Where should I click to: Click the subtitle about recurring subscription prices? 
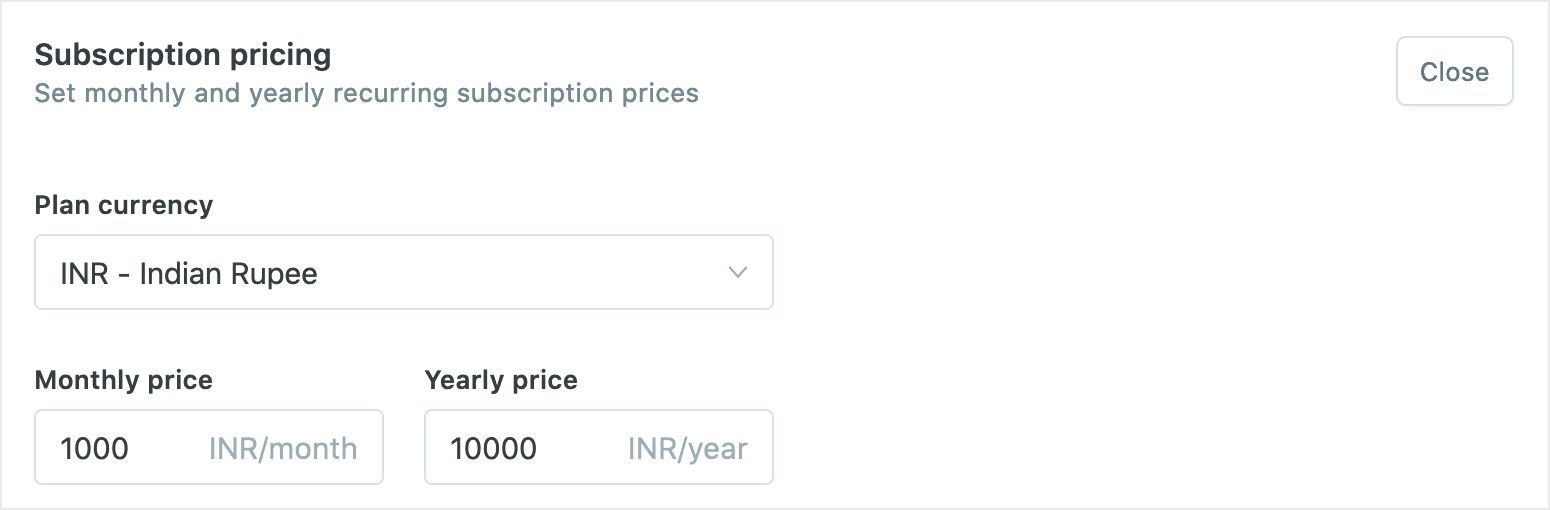click(x=366, y=94)
